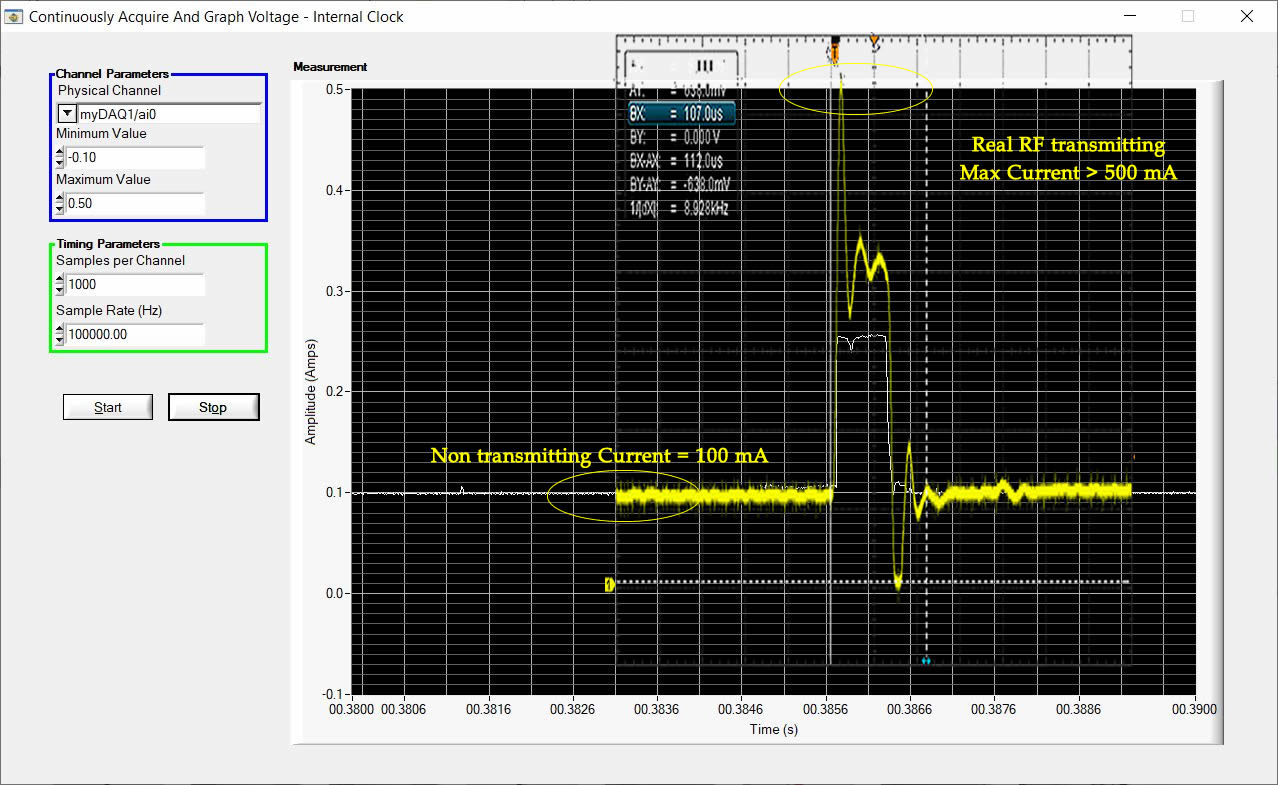
Task: Click the application icon in the title bar
Action: click(14, 16)
